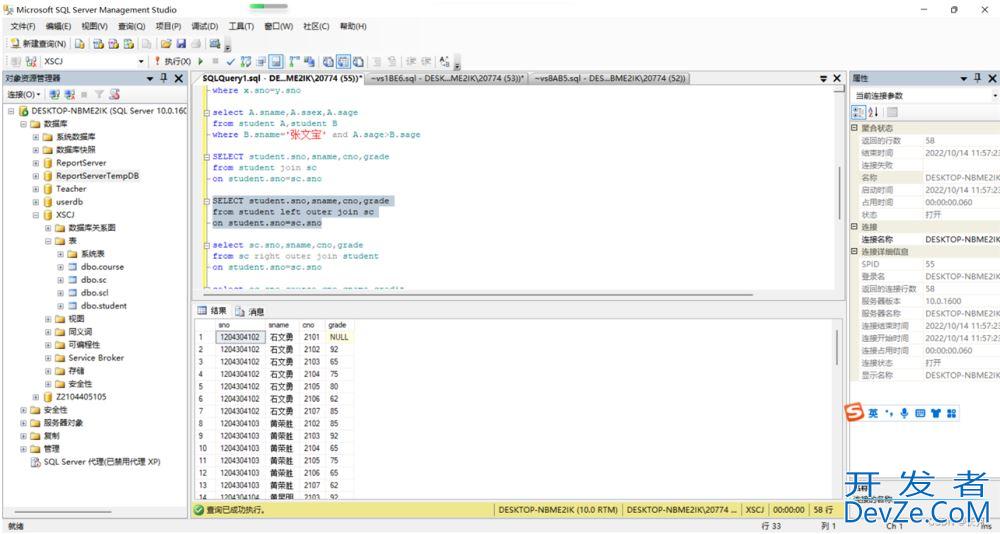
Task: Click the grade column header
Action: (x=337, y=325)
